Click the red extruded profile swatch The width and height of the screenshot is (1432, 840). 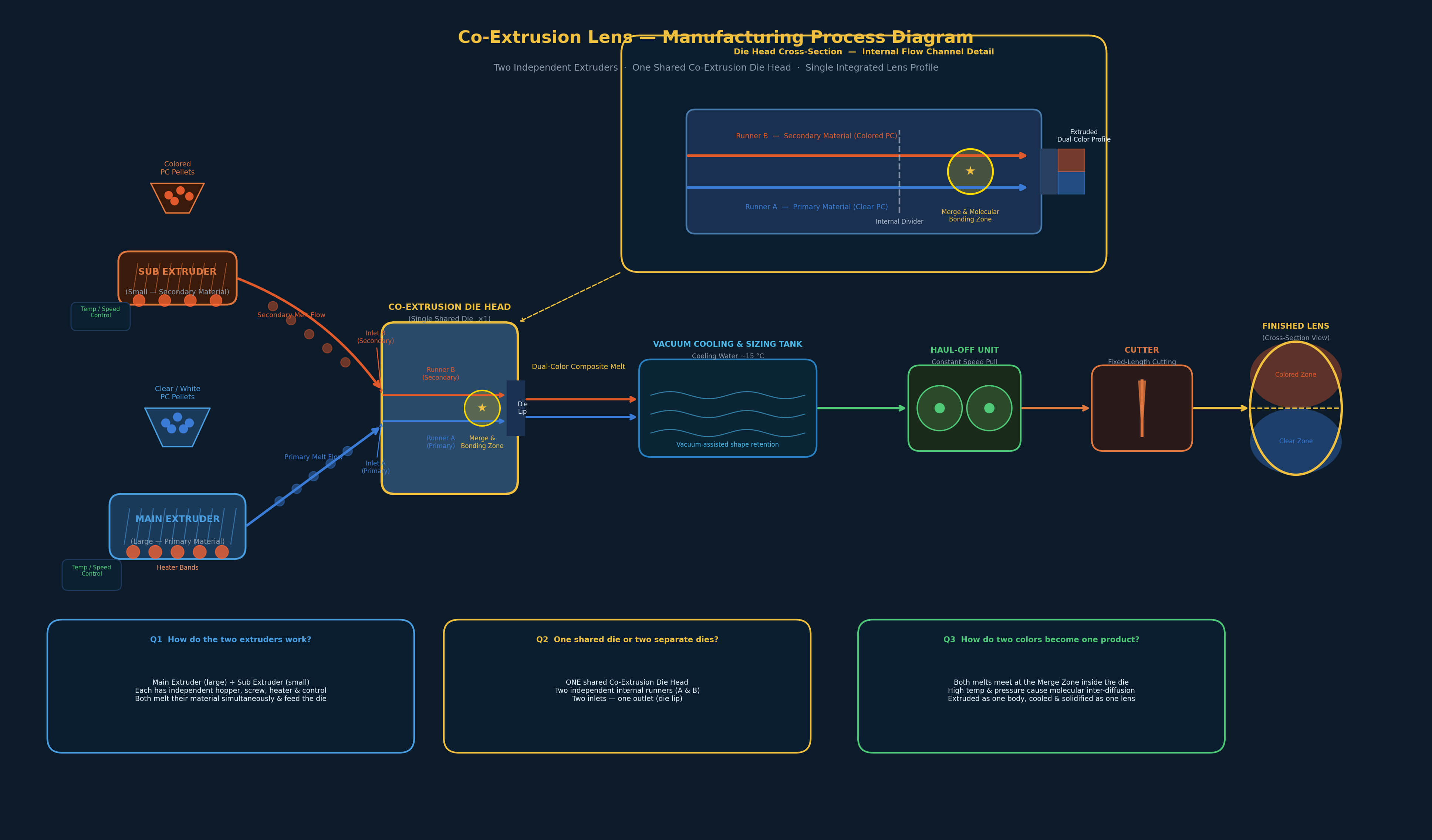coord(1071,160)
